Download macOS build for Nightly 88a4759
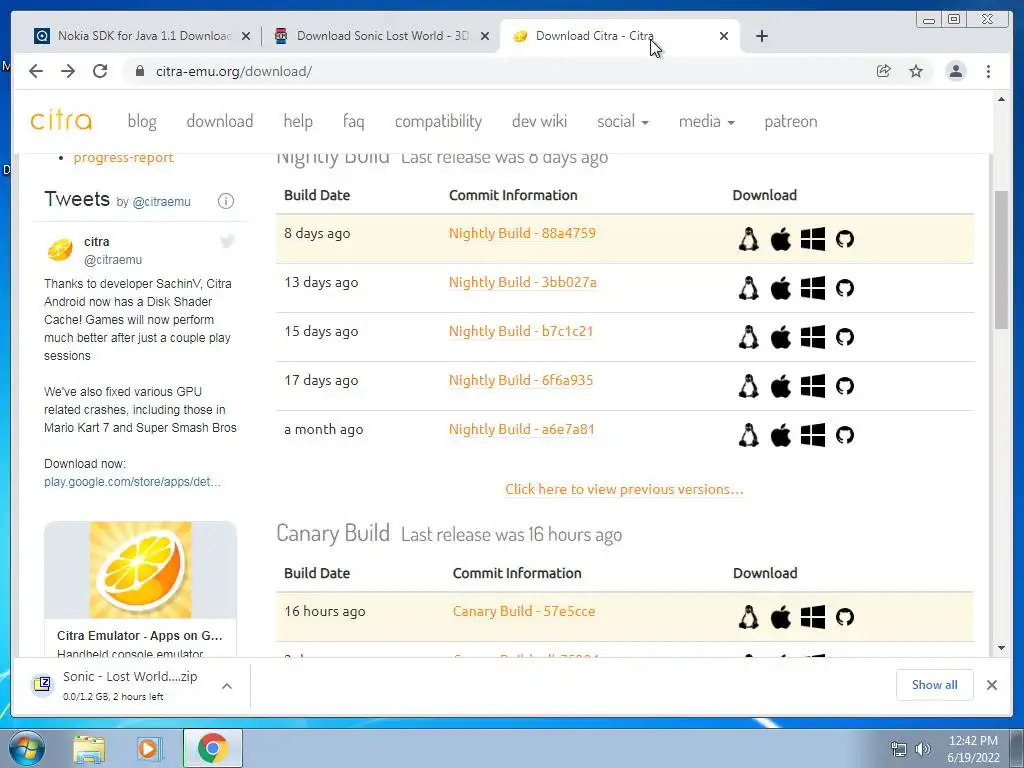 click(x=780, y=239)
